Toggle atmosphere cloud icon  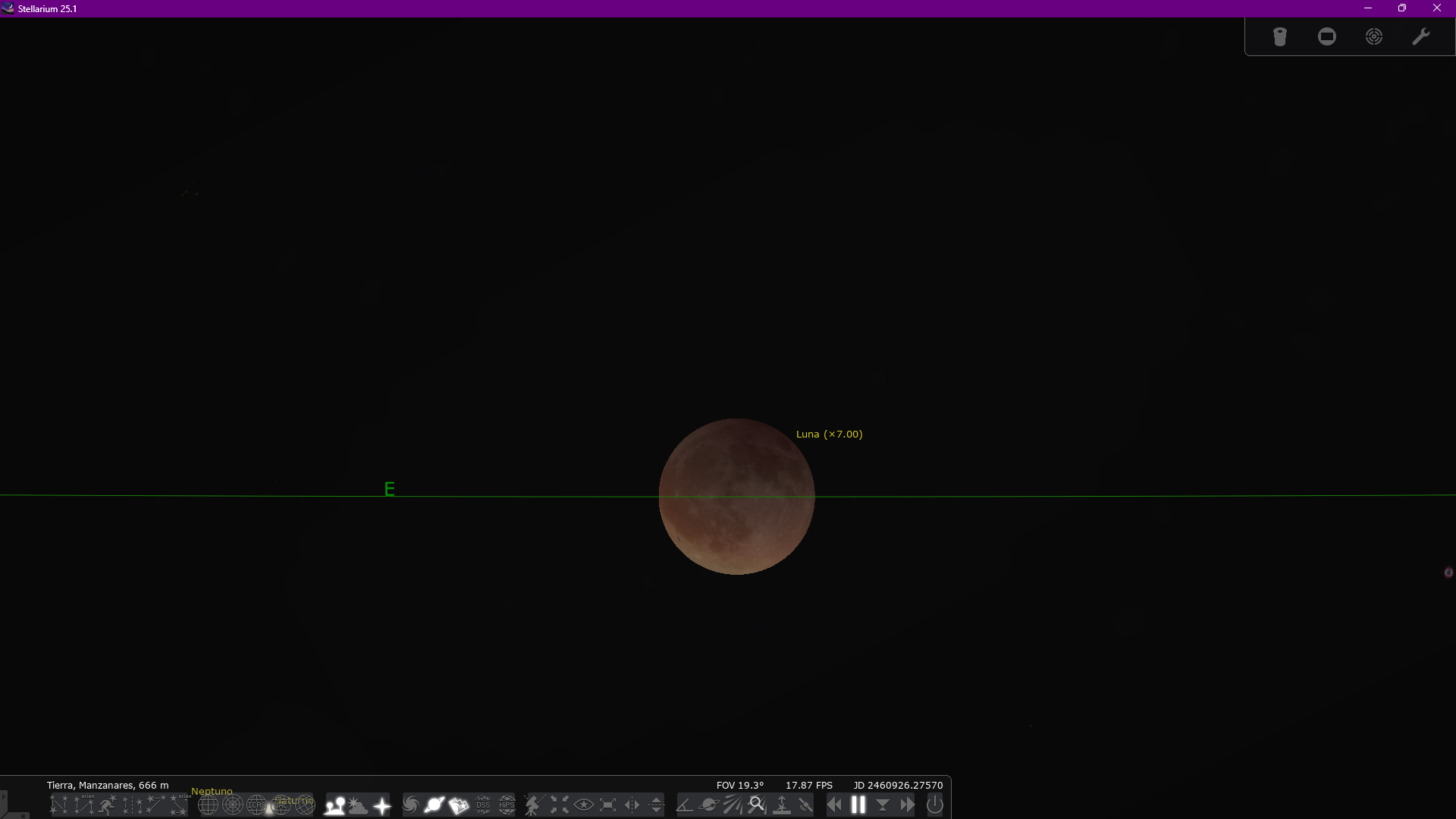coord(358,805)
